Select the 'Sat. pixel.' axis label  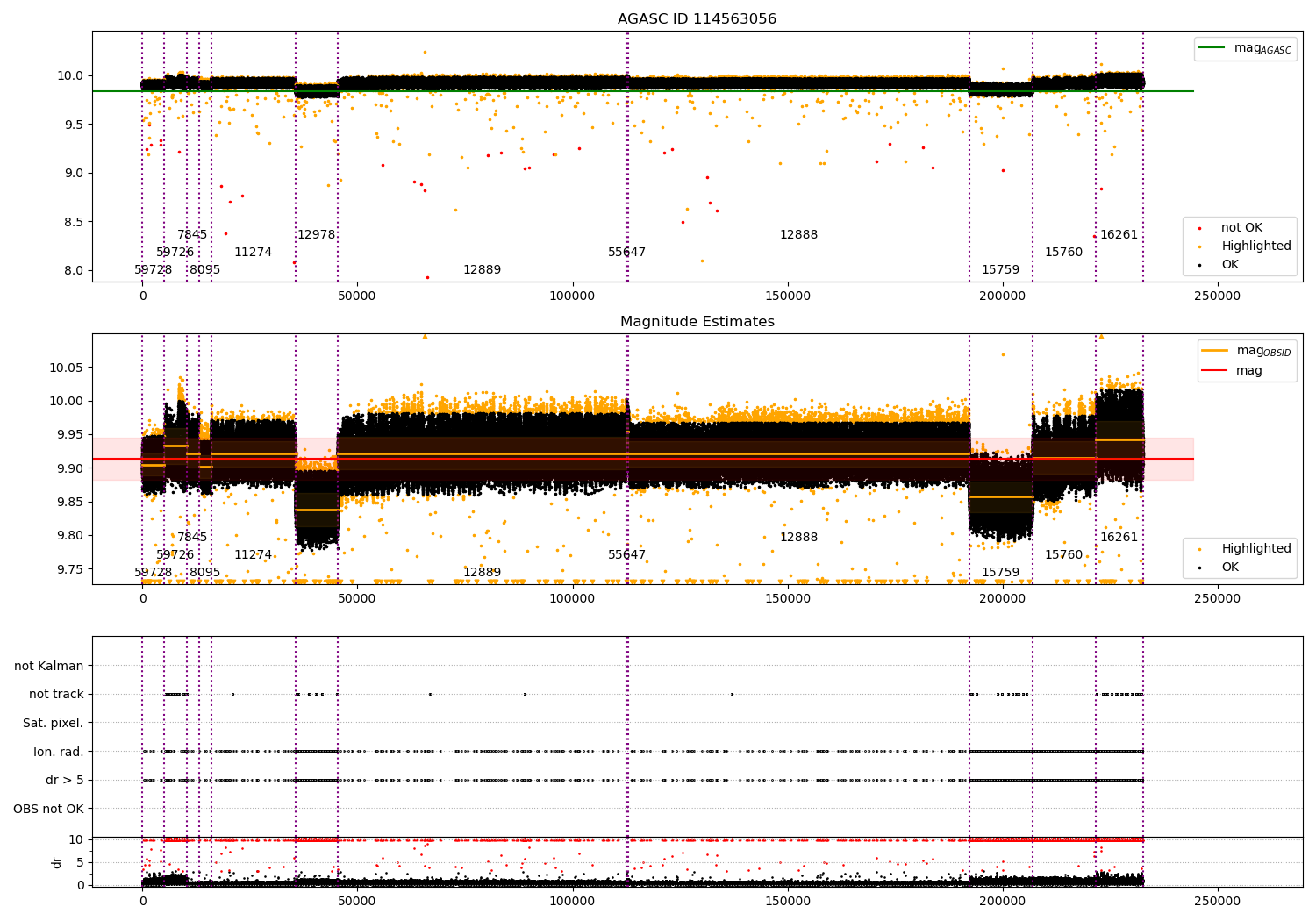[54, 723]
